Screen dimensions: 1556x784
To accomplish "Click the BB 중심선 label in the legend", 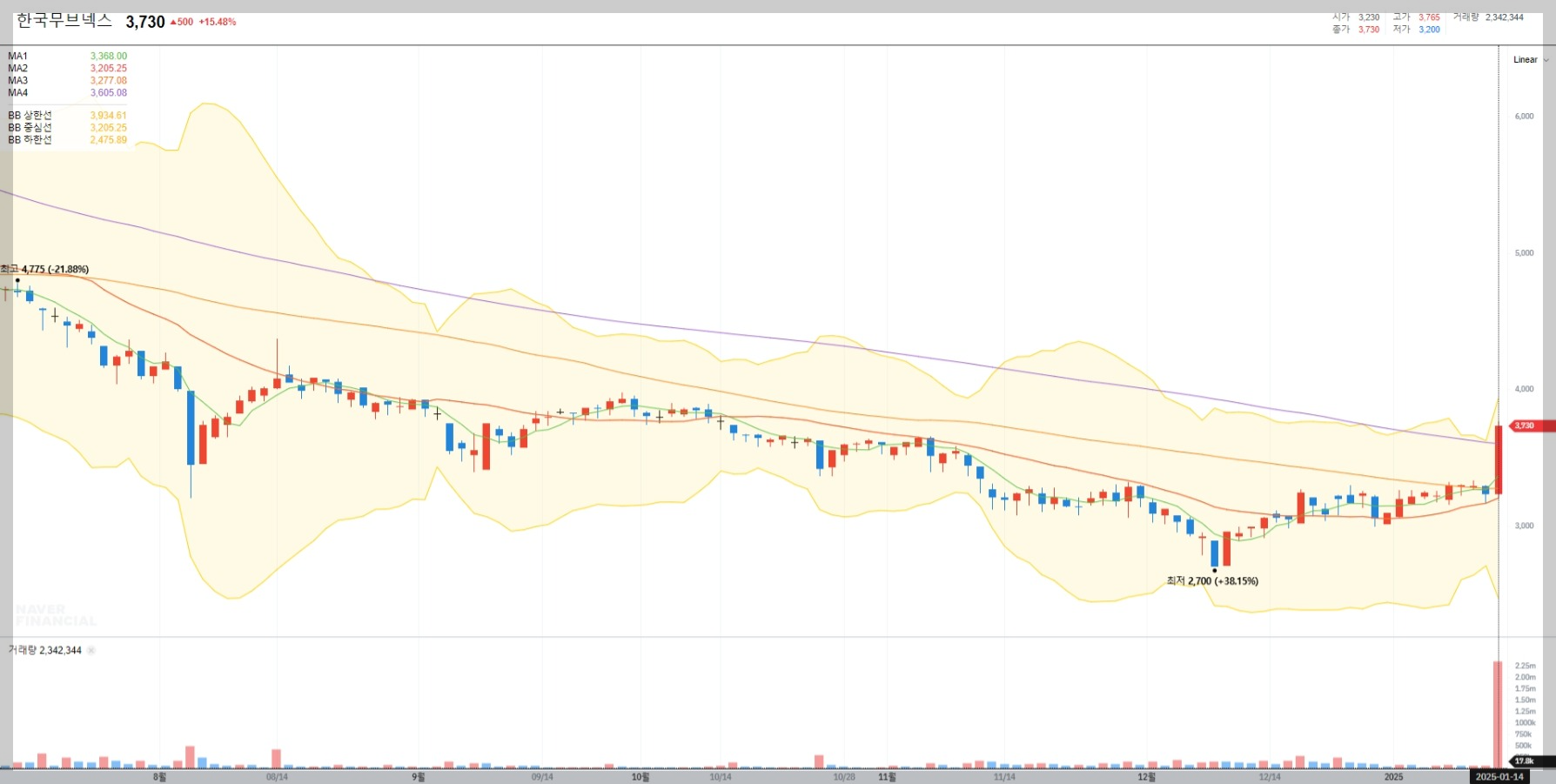I will 30,127.
